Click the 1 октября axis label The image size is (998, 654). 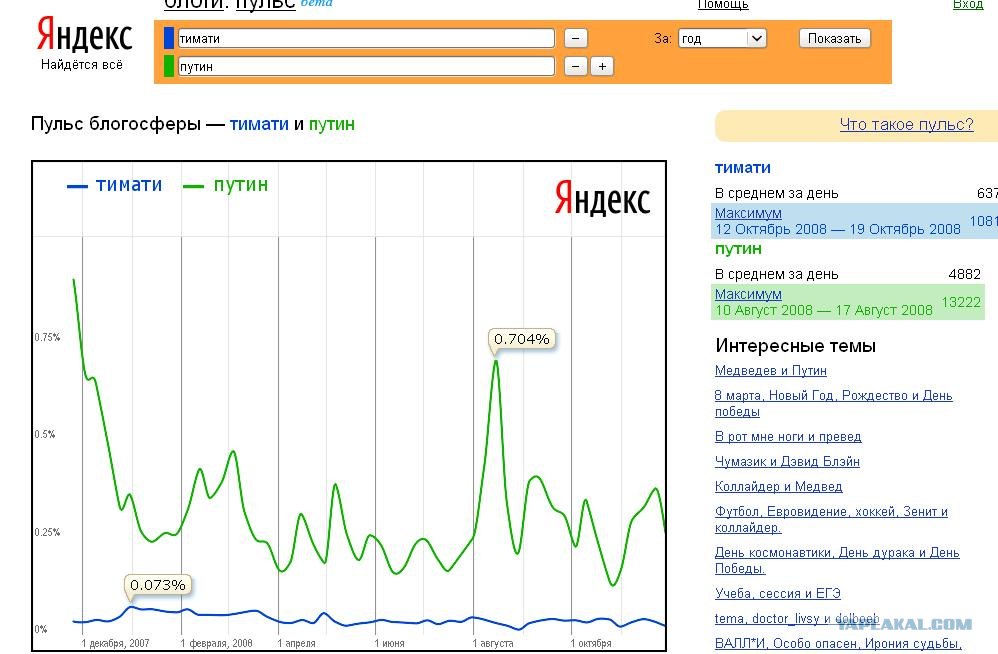pyautogui.click(x=591, y=643)
